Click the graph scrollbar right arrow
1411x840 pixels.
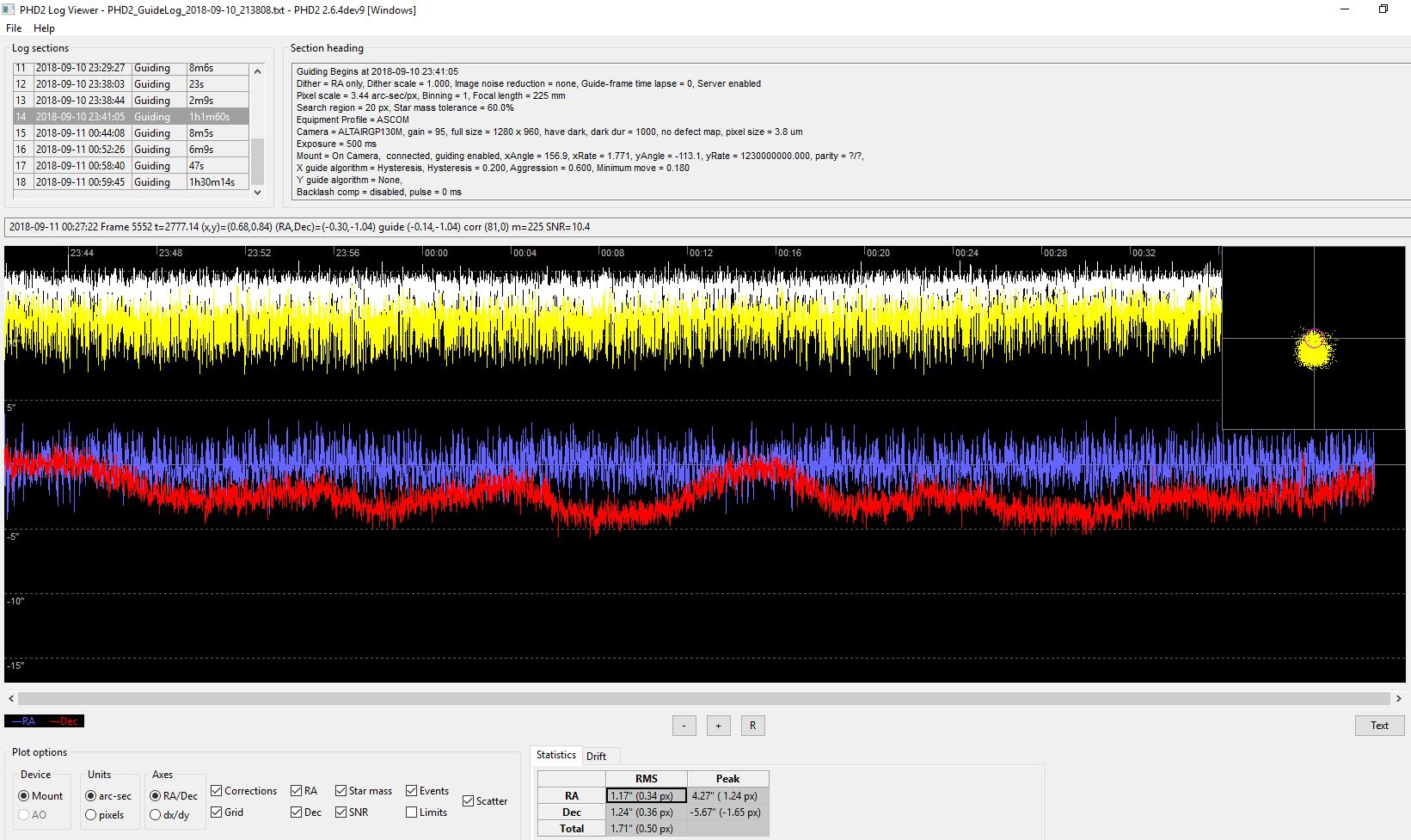1399,699
